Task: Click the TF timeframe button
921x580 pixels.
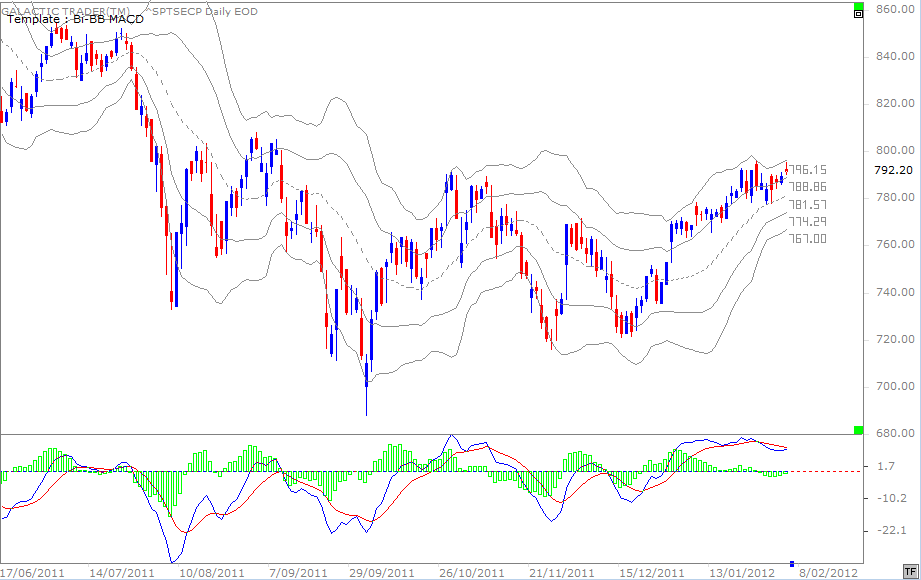Action: (x=910, y=571)
